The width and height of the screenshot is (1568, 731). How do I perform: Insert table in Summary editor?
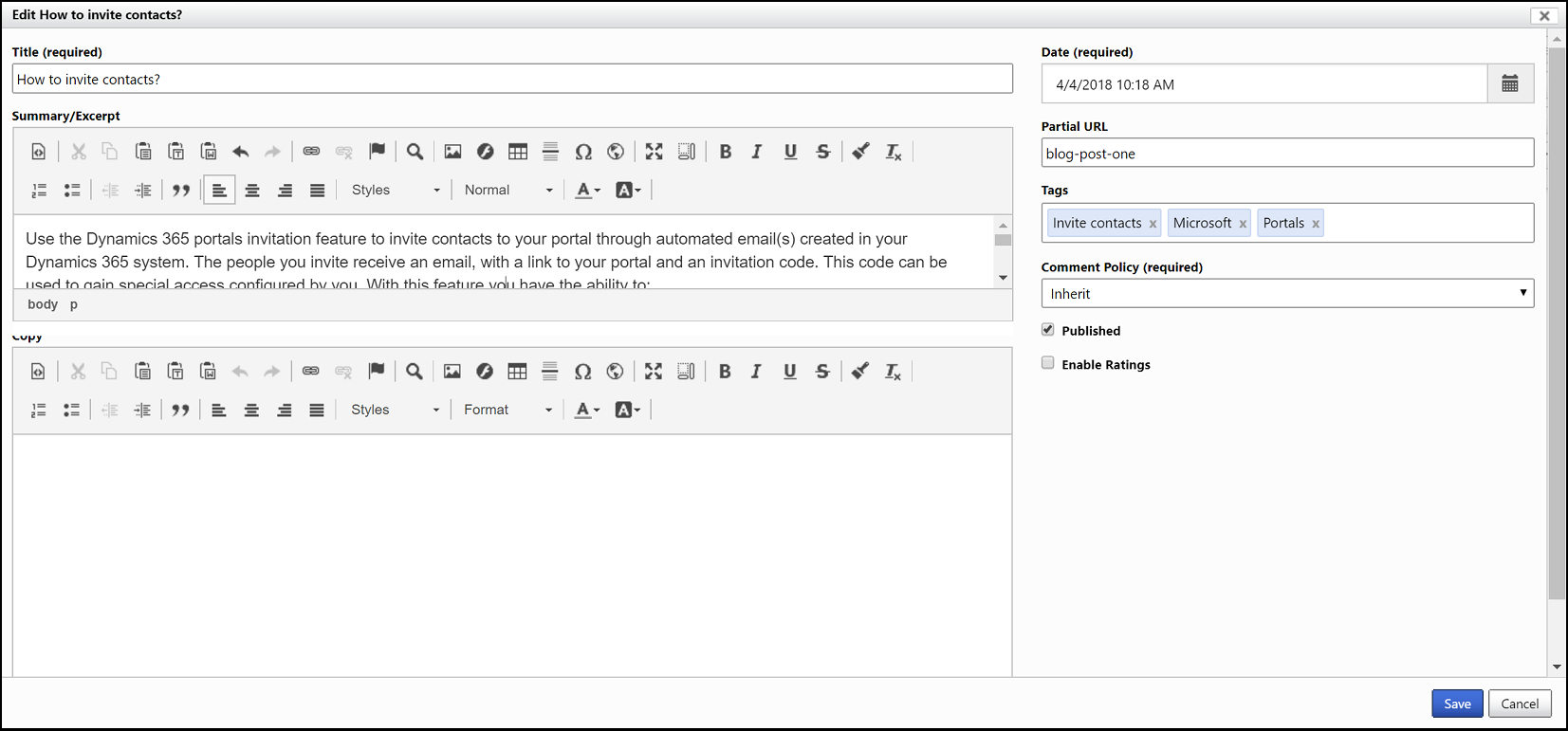[x=518, y=152]
